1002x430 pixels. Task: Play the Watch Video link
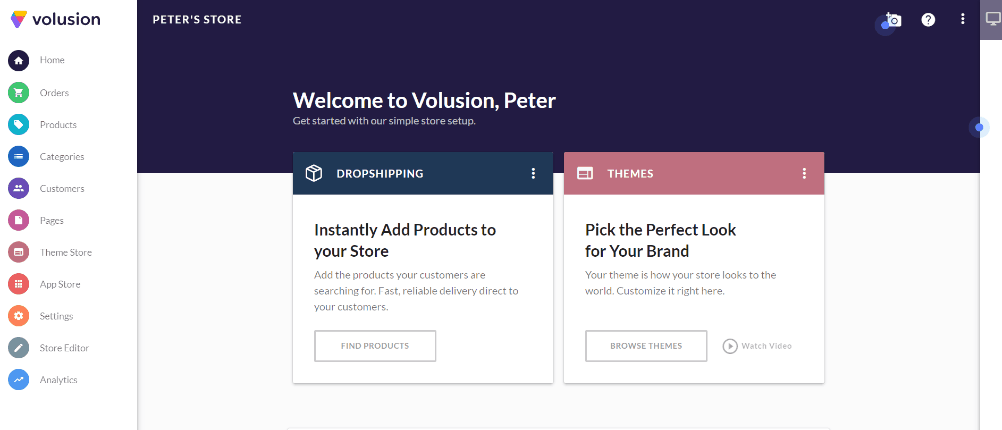coord(757,346)
